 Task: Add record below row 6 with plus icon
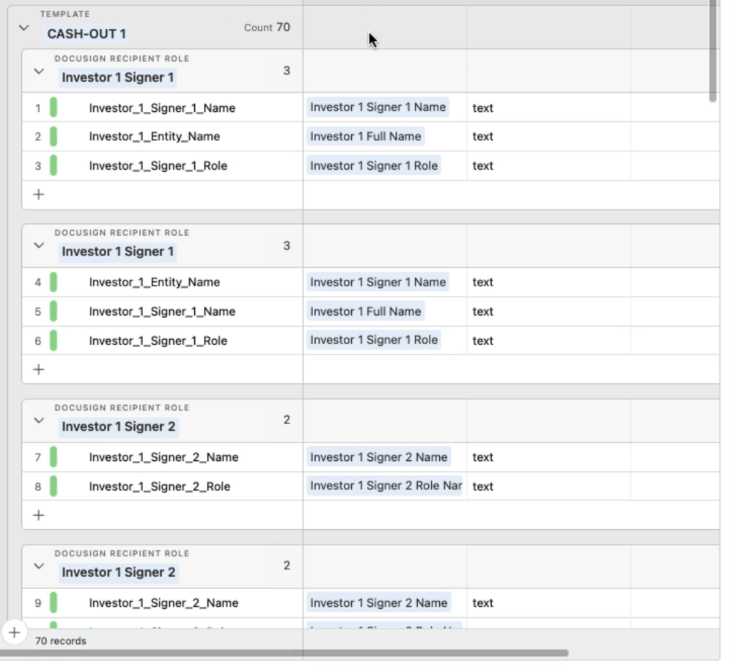coord(39,370)
